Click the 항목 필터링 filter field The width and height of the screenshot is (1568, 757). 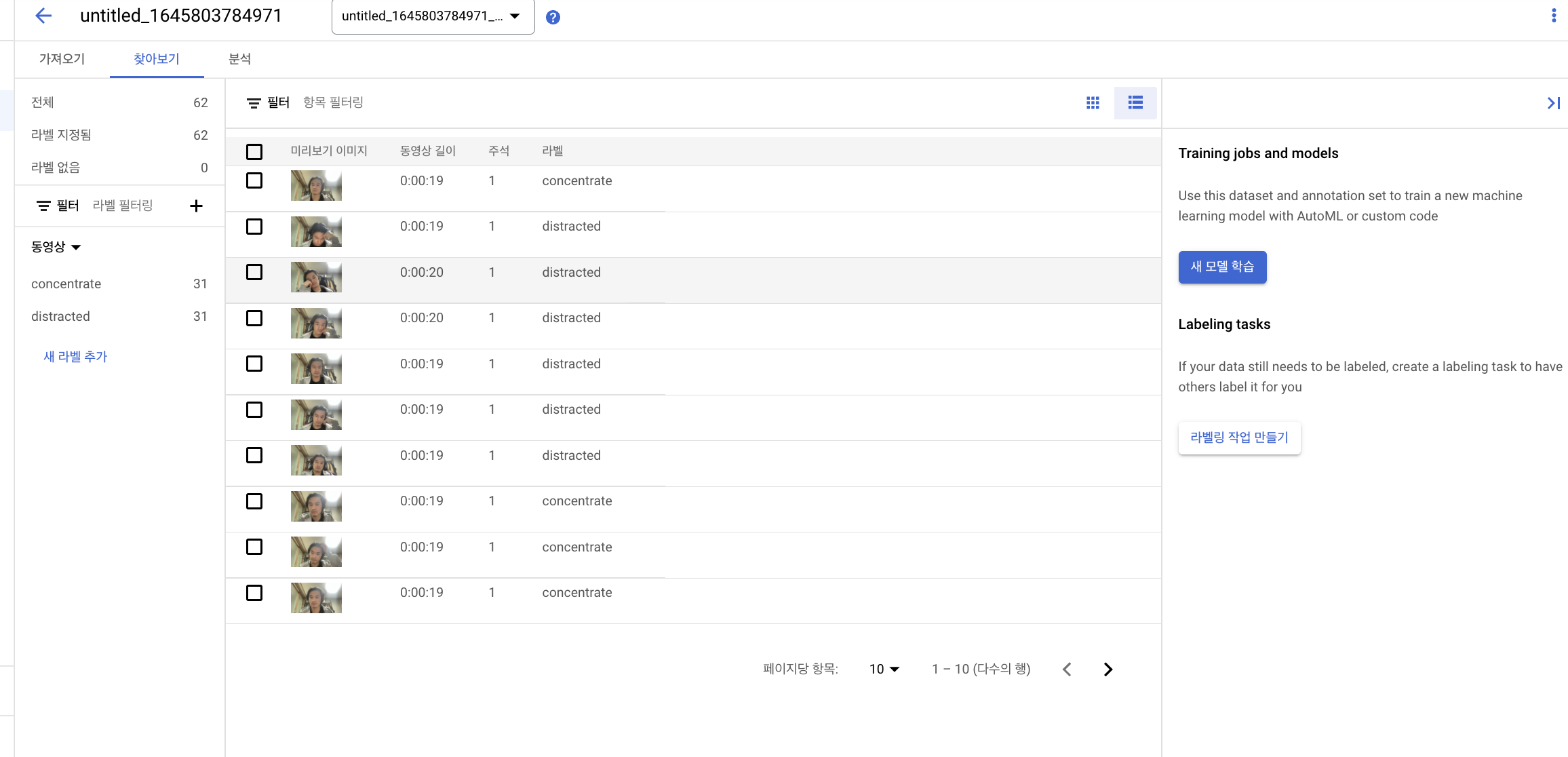point(333,102)
